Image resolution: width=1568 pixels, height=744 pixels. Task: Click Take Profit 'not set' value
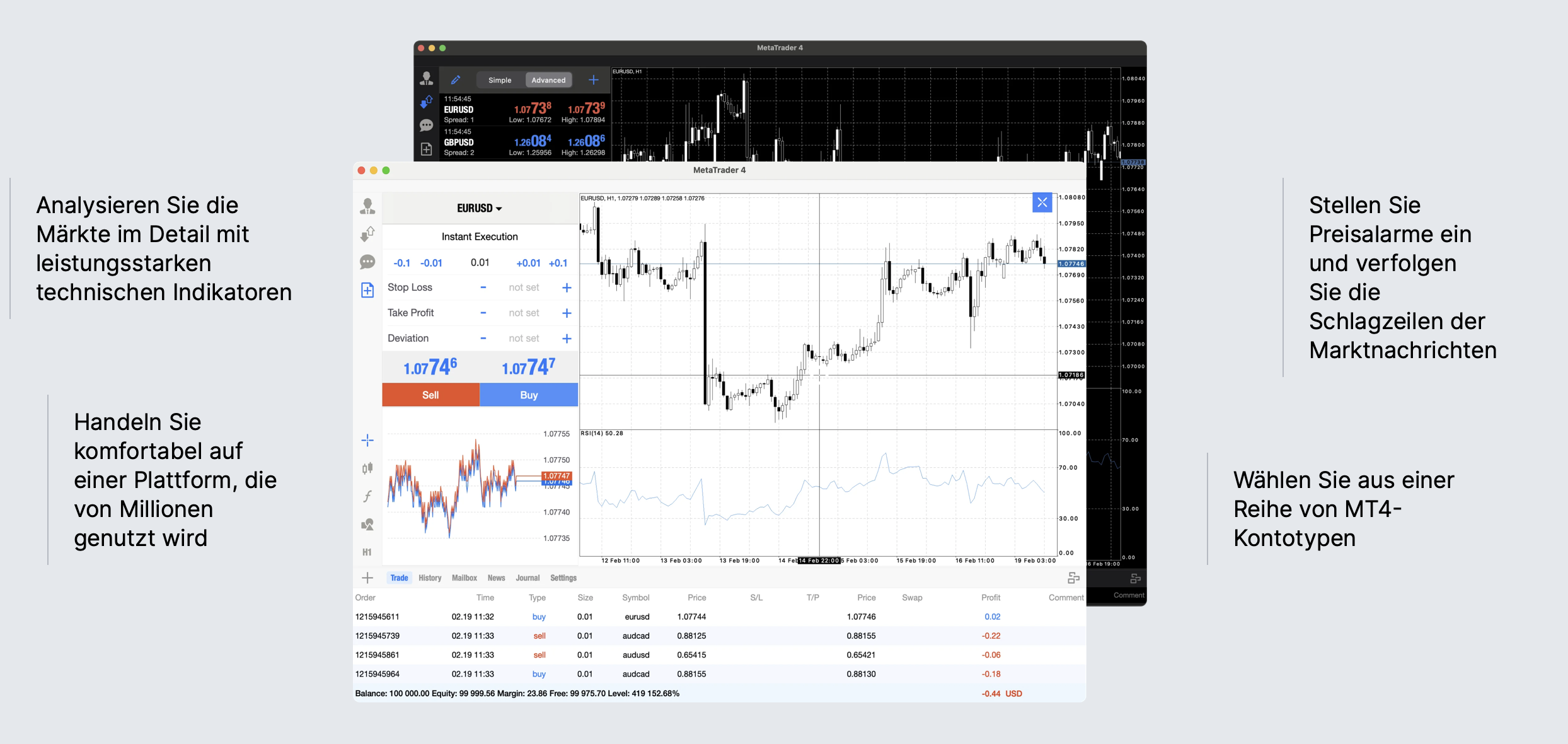tap(524, 313)
